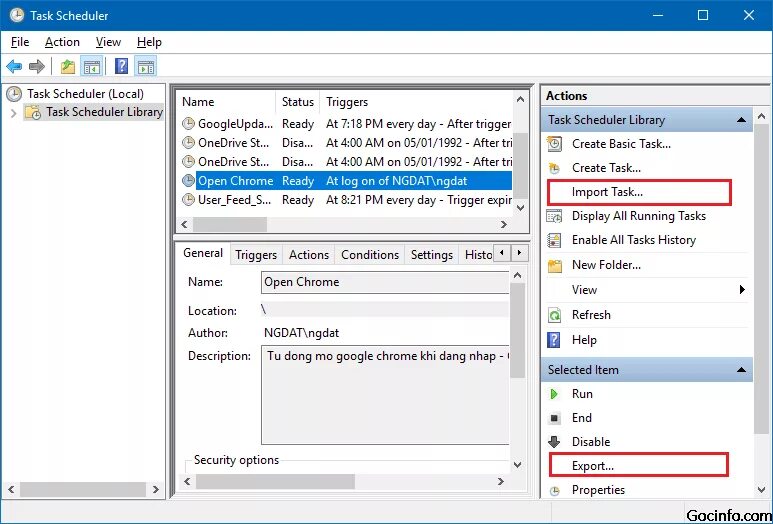Click Display All Running Tasks text
Image resolution: width=773 pixels, height=524 pixels.
(x=638, y=216)
